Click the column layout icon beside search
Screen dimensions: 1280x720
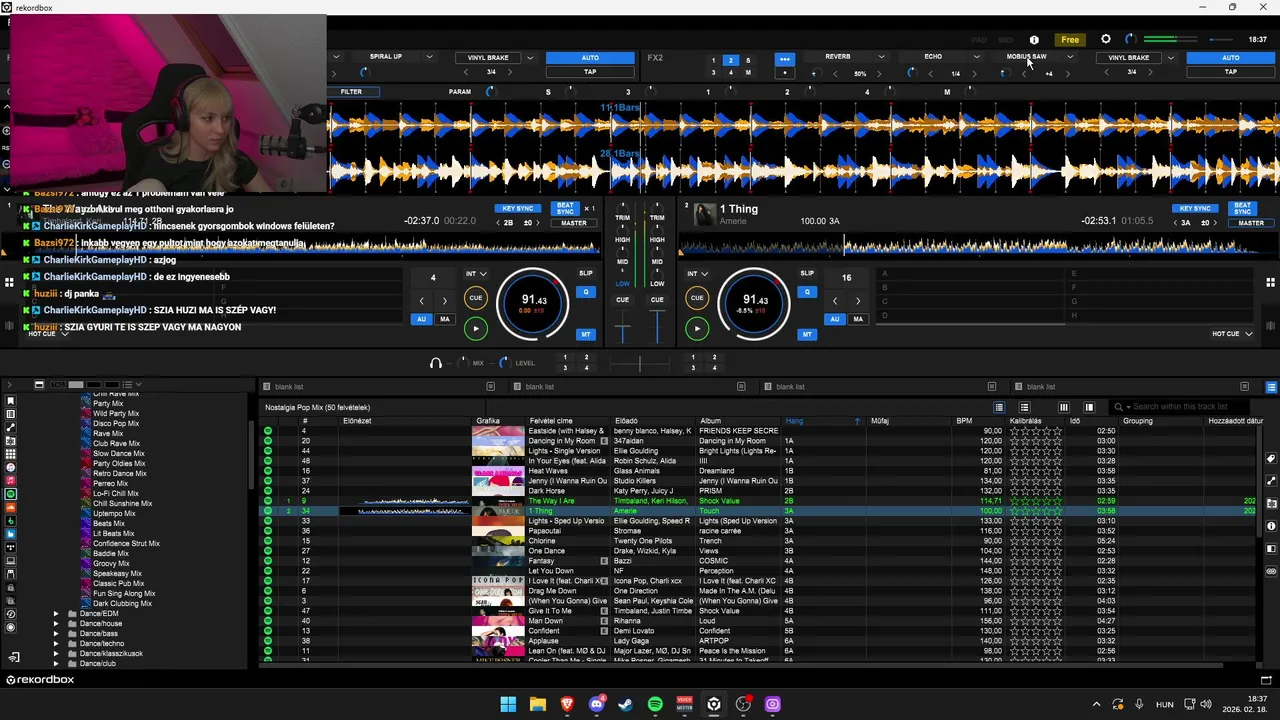tap(1089, 407)
